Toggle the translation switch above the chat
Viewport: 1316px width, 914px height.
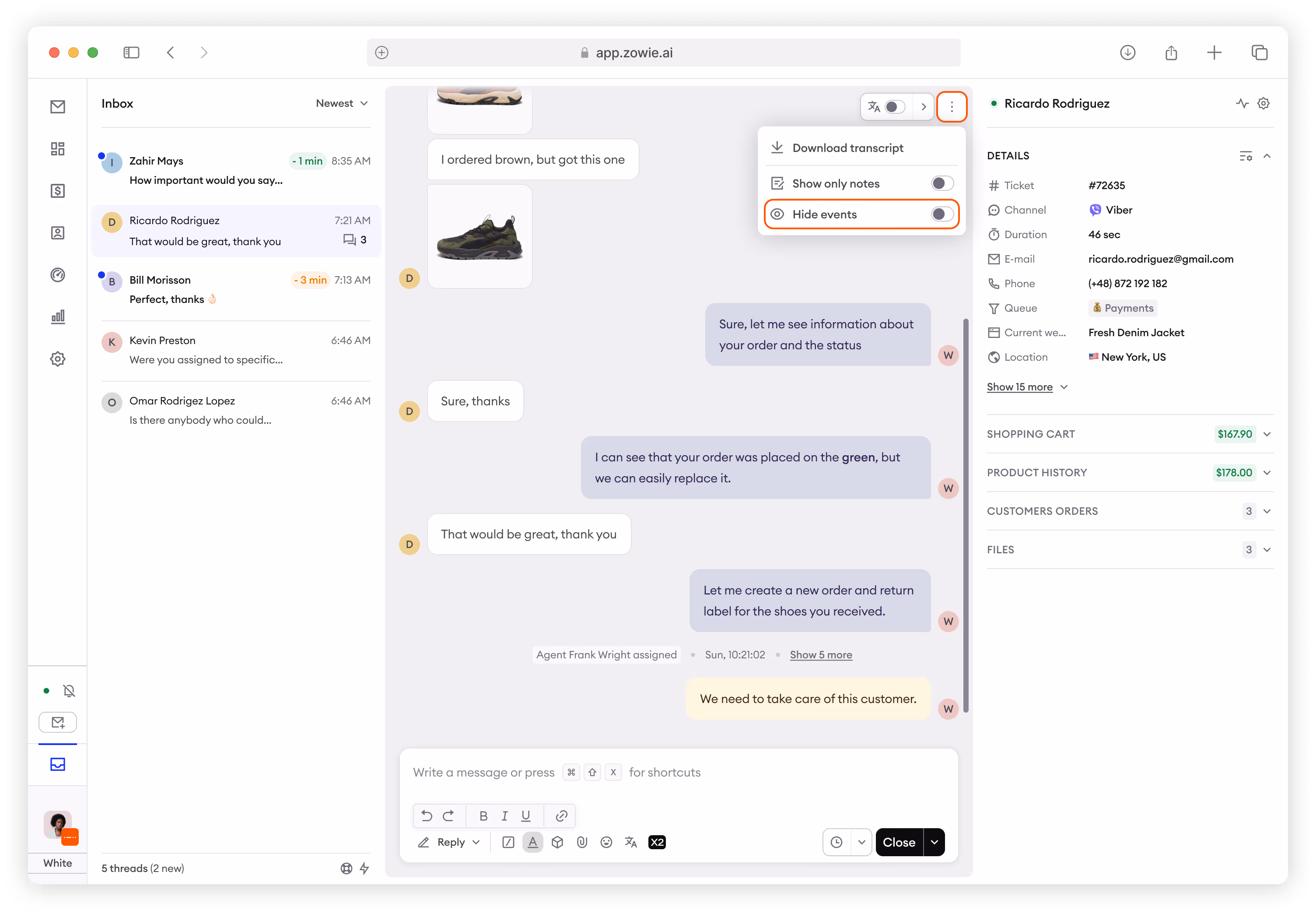[x=894, y=107]
